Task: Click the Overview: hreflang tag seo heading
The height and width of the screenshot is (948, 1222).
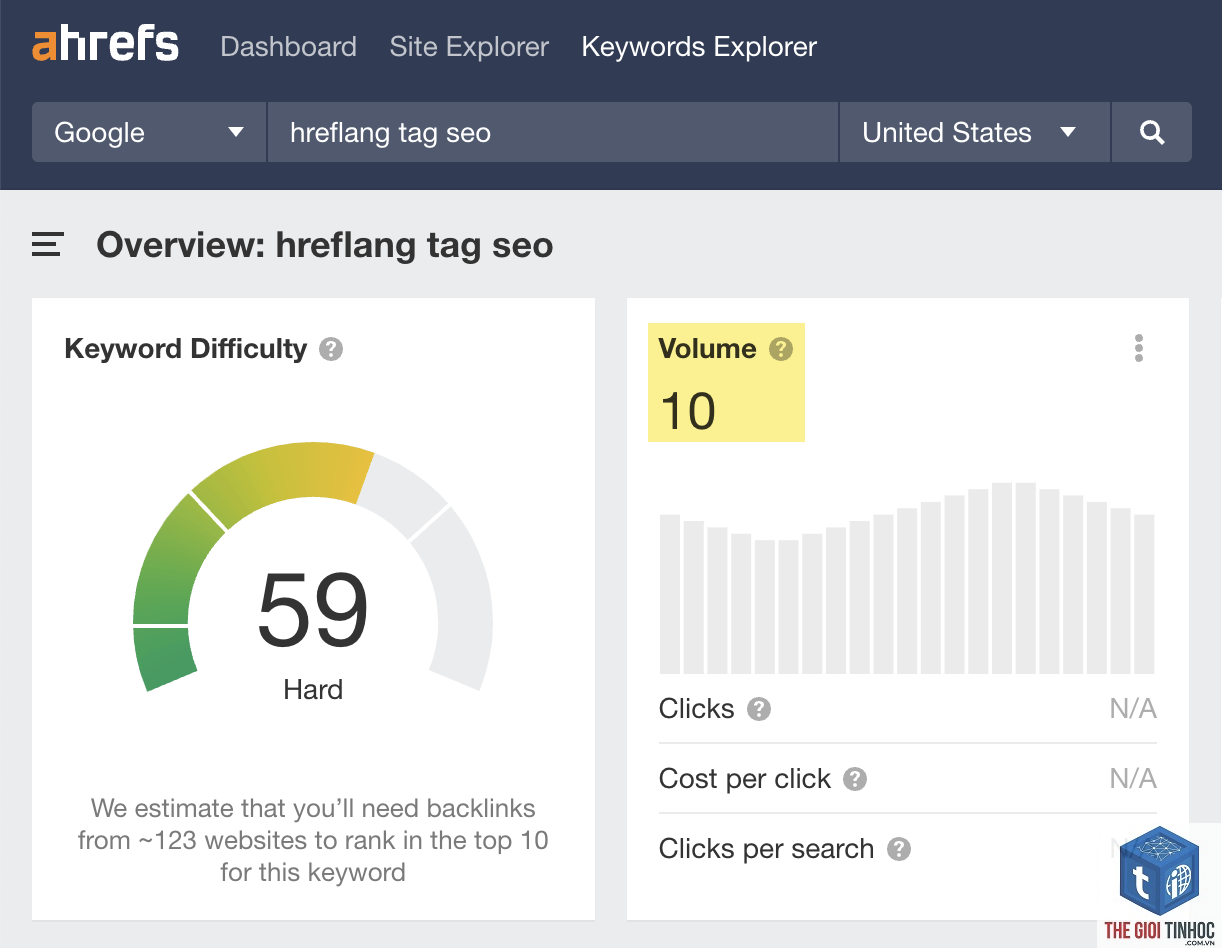Action: point(325,245)
